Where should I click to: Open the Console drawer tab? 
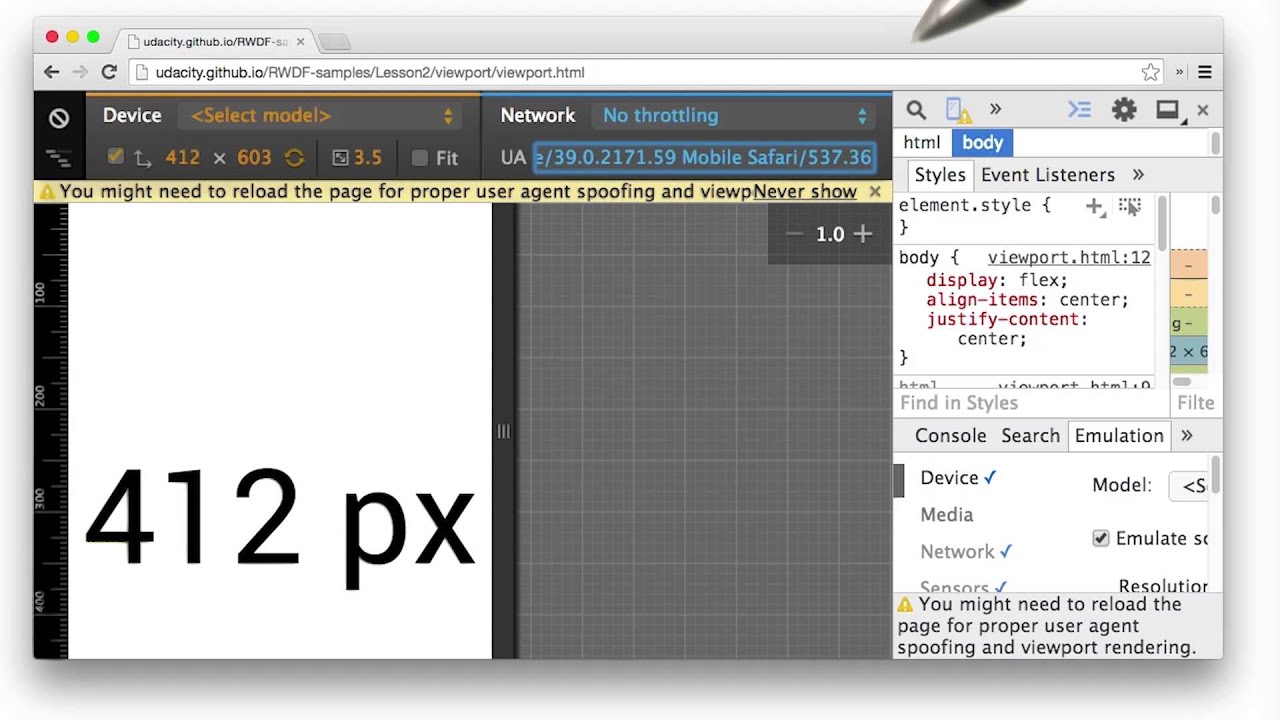click(x=950, y=436)
